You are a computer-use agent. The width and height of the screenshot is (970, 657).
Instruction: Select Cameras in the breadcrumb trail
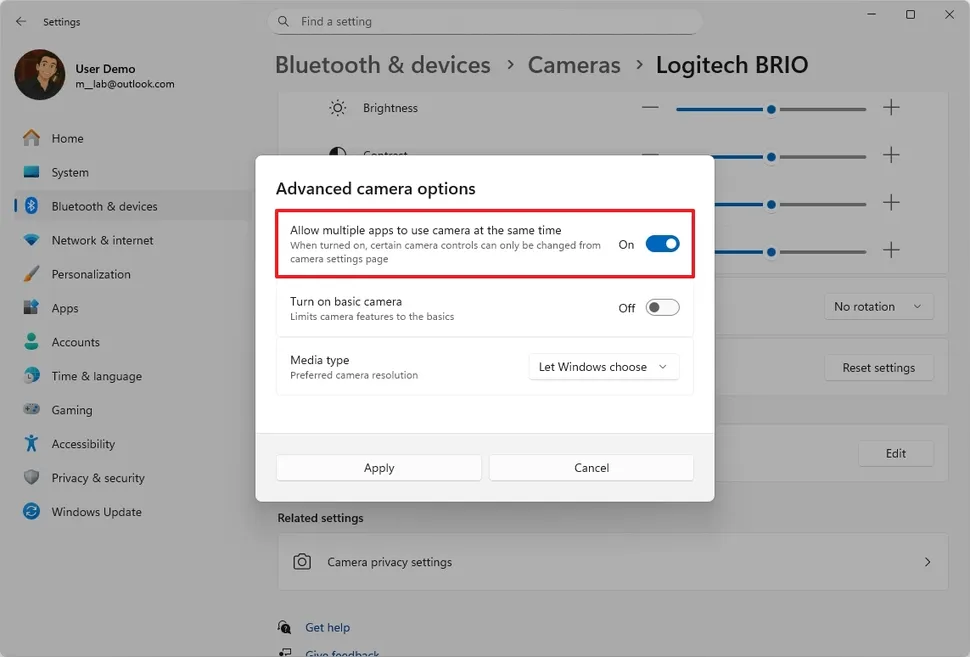click(573, 64)
